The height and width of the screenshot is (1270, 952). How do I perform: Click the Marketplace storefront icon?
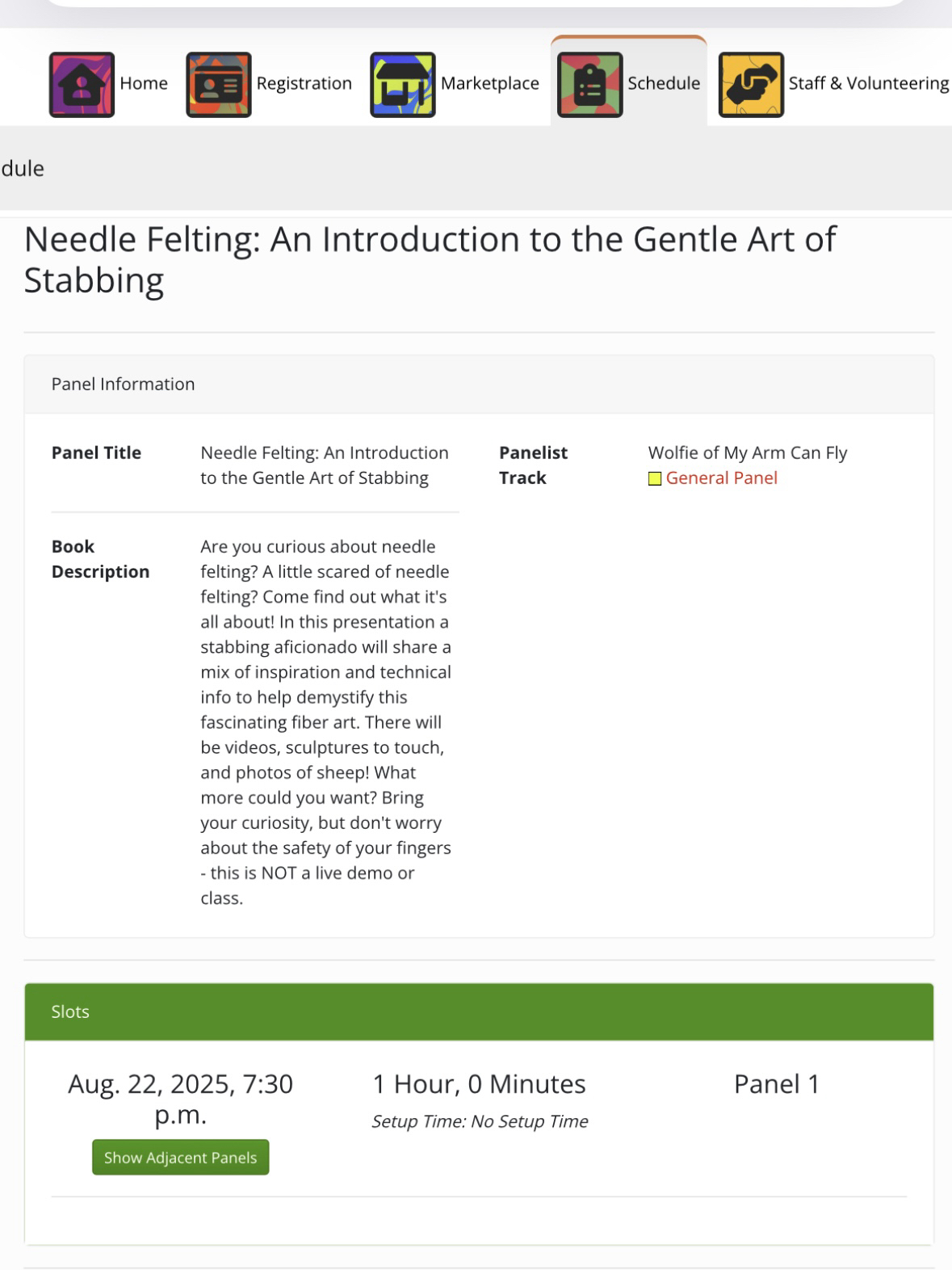click(403, 85)
